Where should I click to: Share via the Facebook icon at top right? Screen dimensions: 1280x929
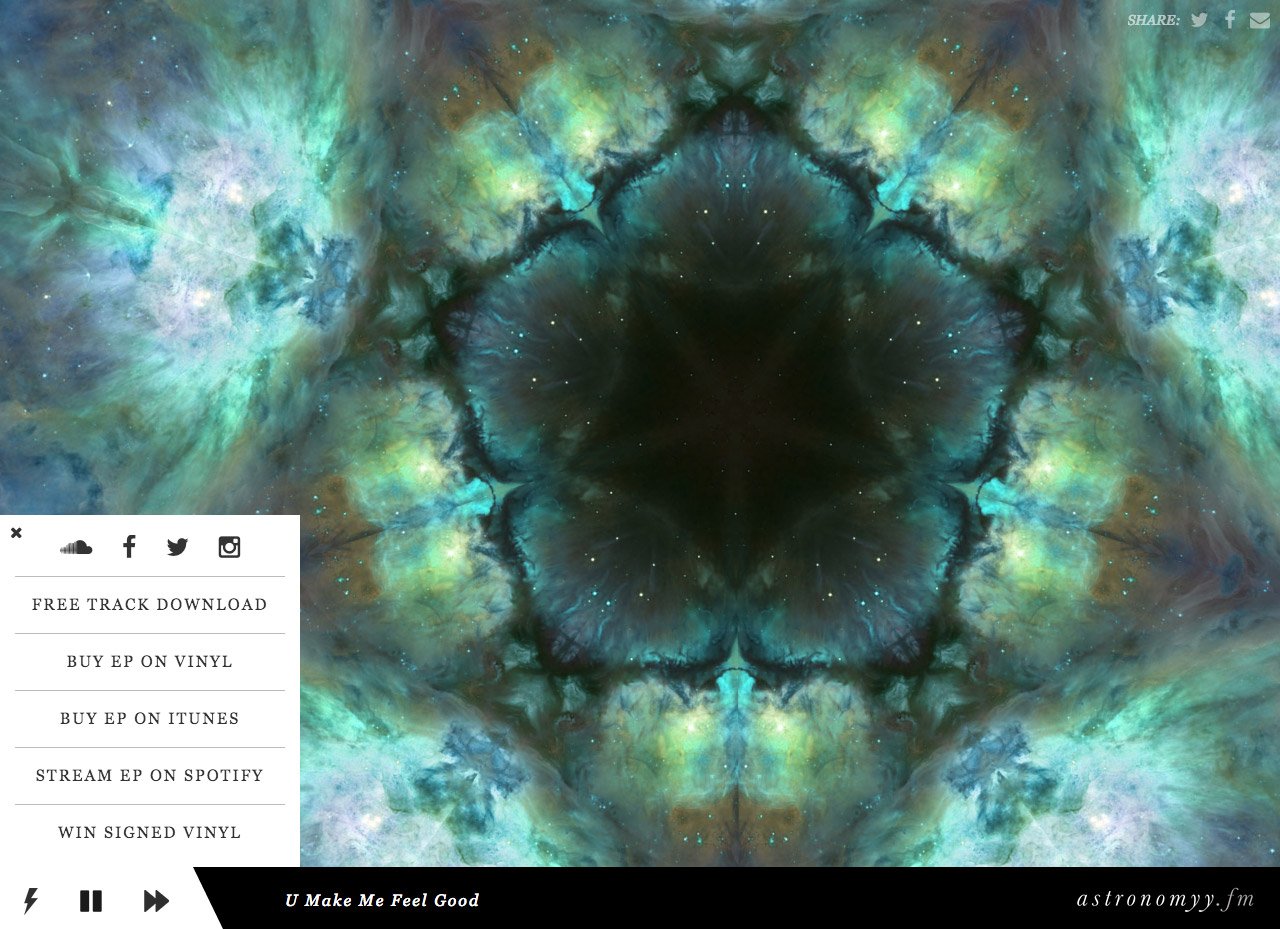(1229, 19)
